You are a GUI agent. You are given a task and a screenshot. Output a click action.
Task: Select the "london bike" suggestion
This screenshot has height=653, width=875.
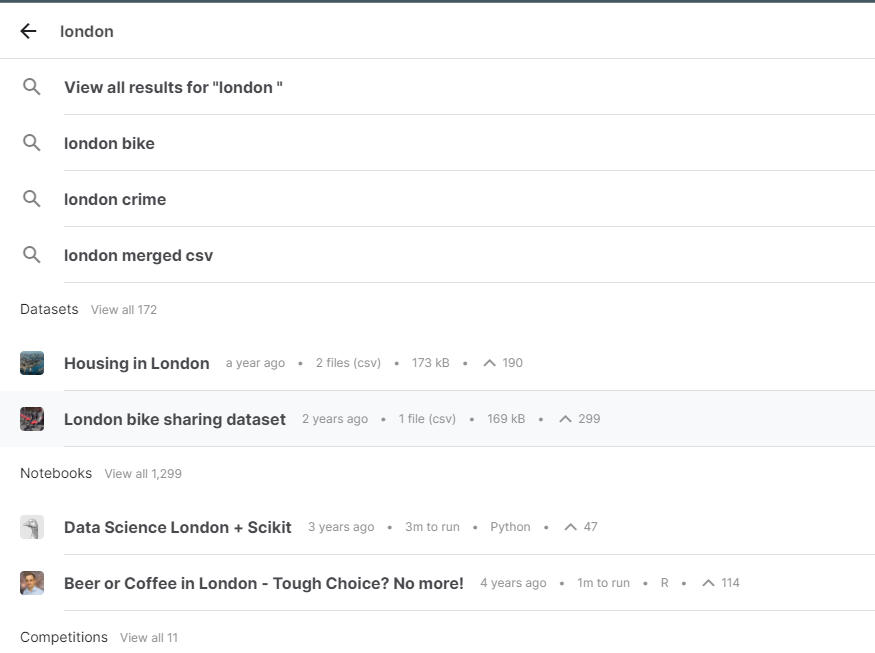pos(109,143)
